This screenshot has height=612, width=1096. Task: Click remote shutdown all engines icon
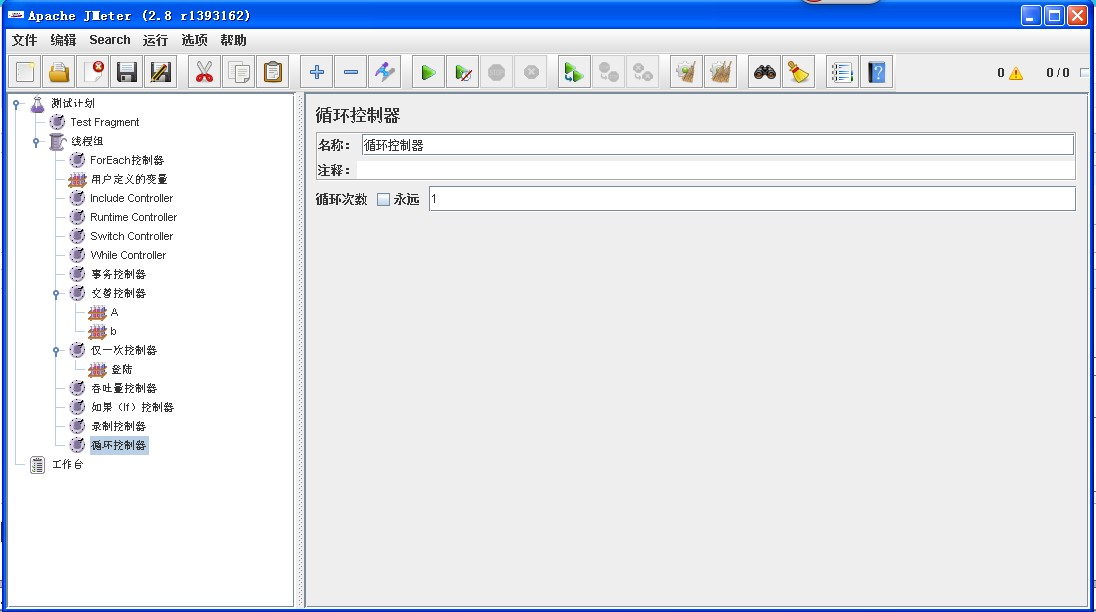pos(642,72)
